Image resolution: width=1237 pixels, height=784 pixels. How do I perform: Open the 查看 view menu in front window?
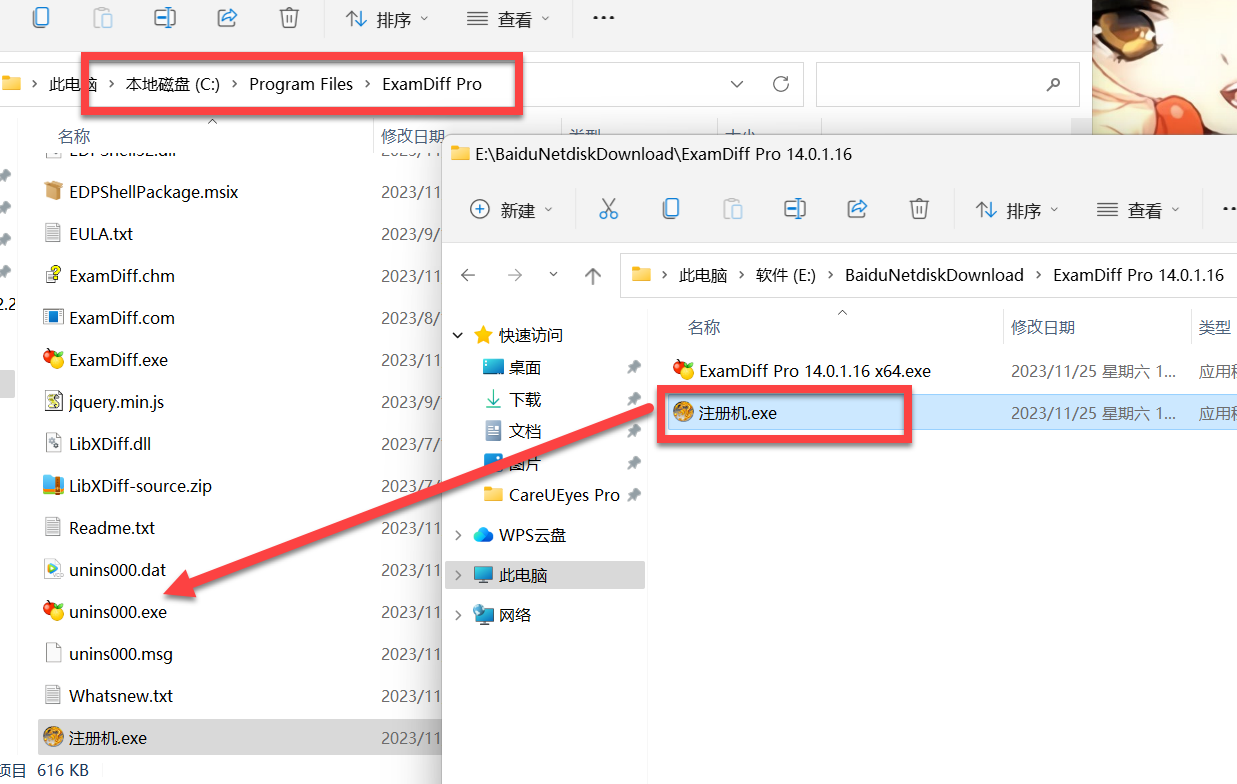click(1138, 210)
